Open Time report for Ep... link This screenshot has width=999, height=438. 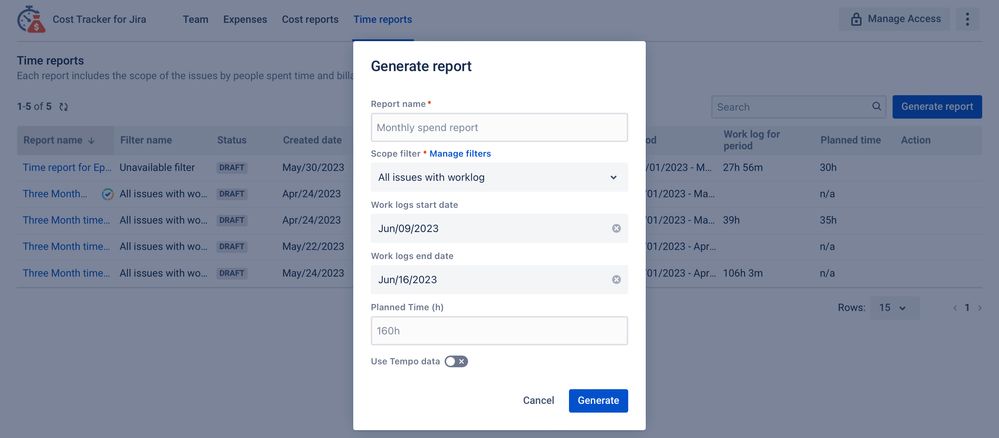tap(67, 167)
